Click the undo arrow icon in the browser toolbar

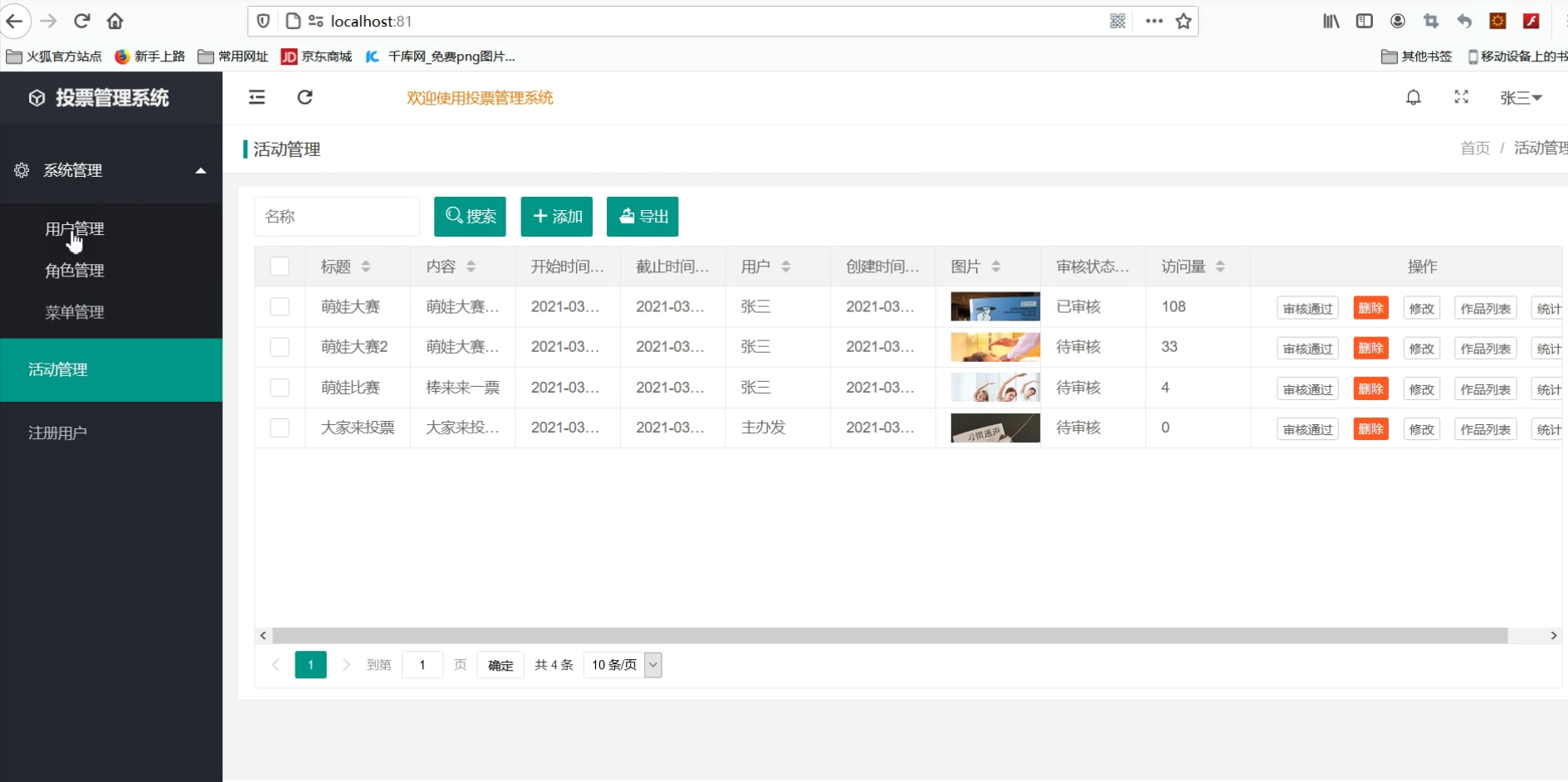pos(1464,21)
